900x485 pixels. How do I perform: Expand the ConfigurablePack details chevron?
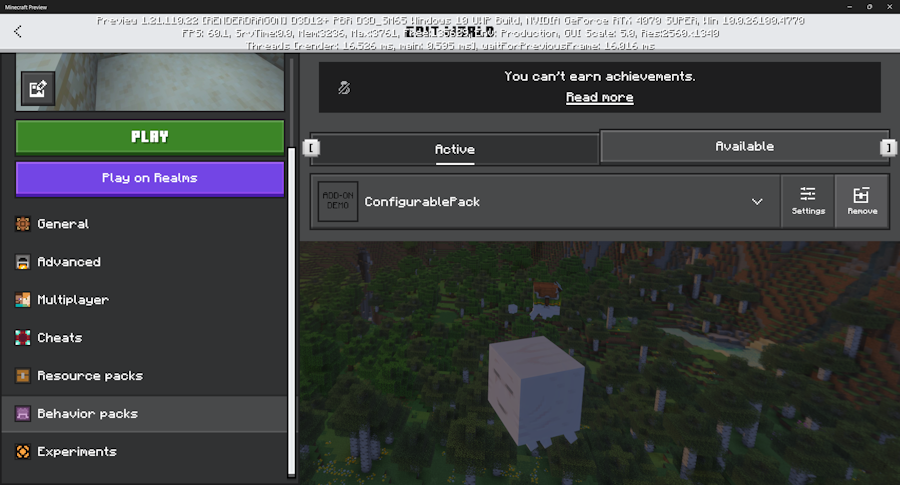[x=757, y=201]
